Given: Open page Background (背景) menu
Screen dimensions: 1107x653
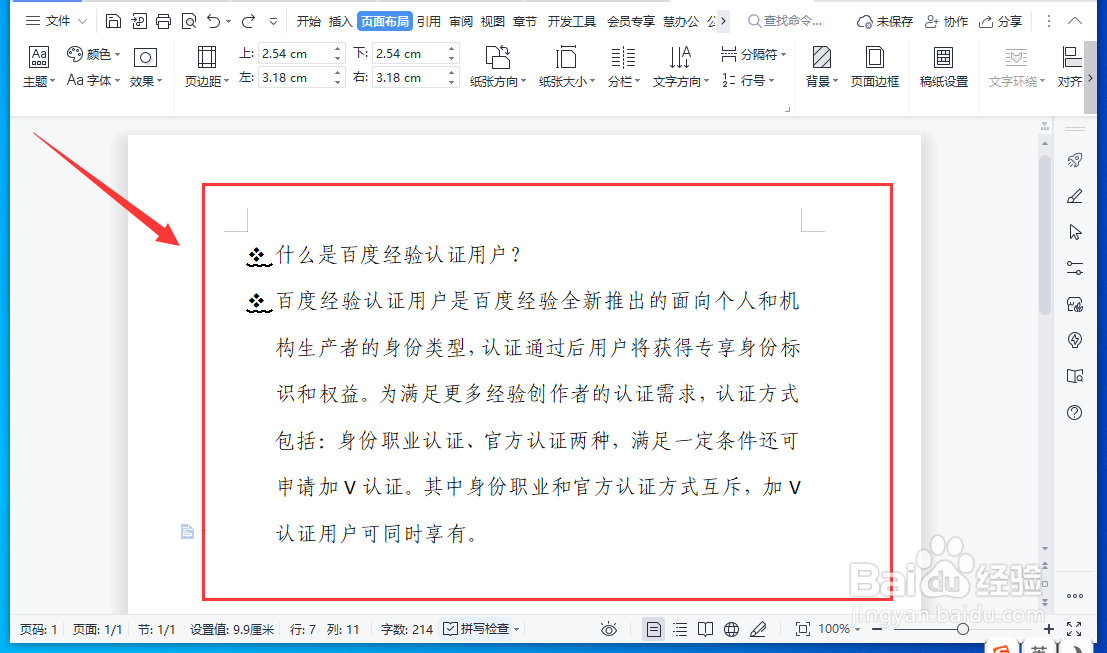Looking at the screenshot, I should (821, 67).
